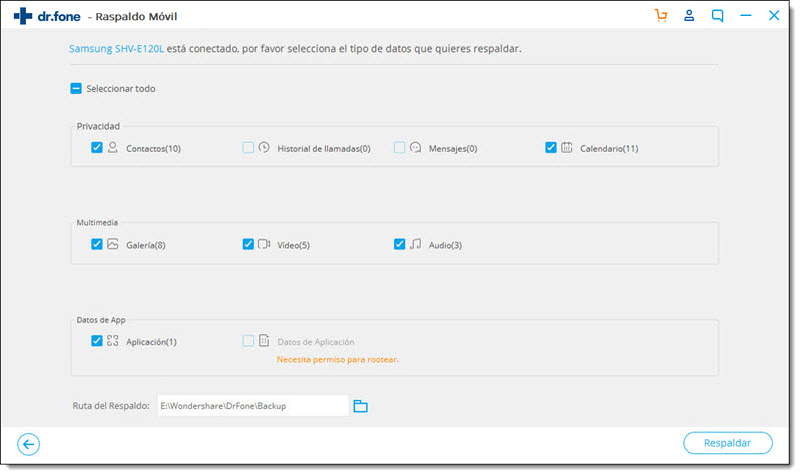Click the Mensajes speech bubble icon

point(415,147)
